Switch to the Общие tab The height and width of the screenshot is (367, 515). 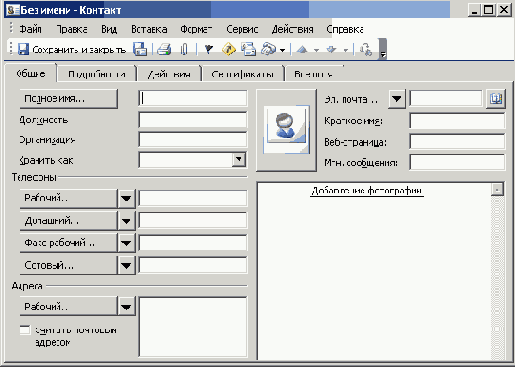31,73
